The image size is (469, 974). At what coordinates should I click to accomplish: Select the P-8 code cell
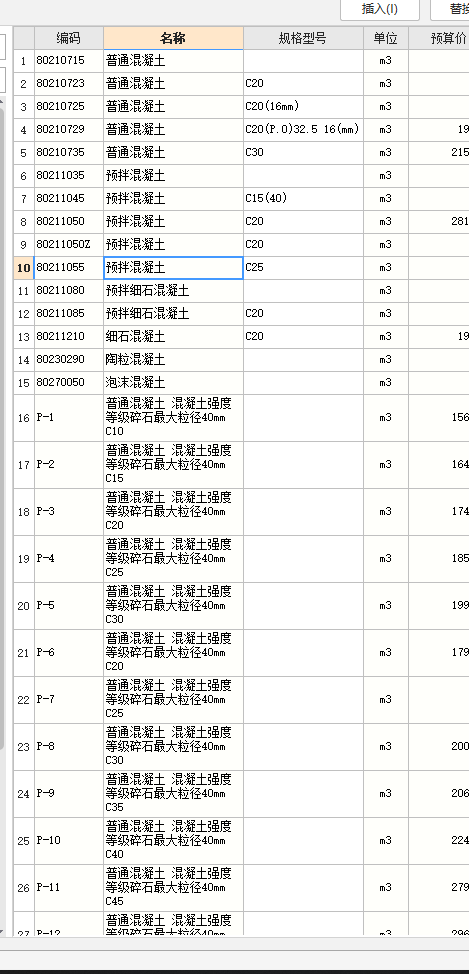click(68, 747)
